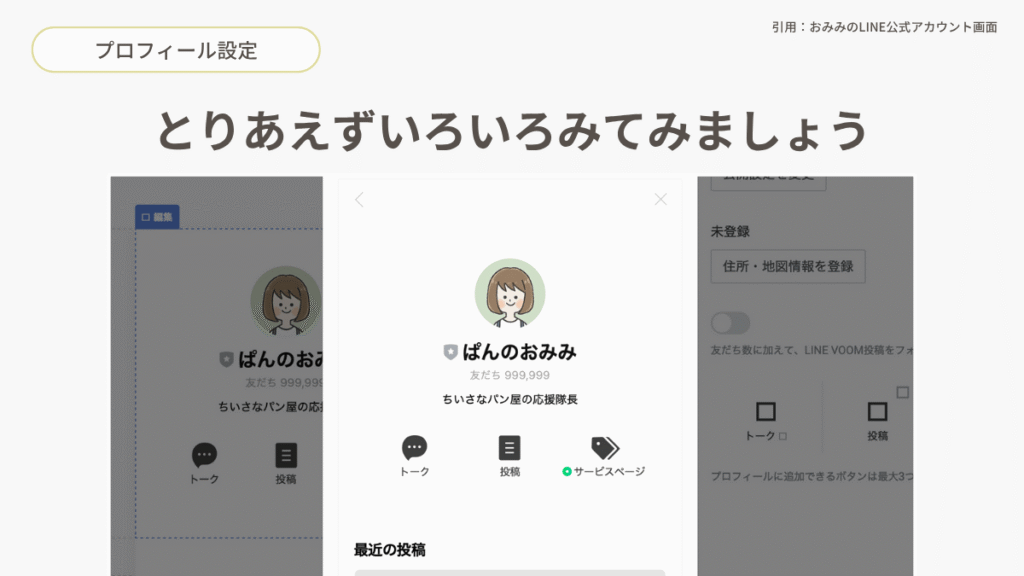Select the square 投稿 button slot in settings
The height and width of the screenshot is (576, 1024).
click(x=877, y=412)
